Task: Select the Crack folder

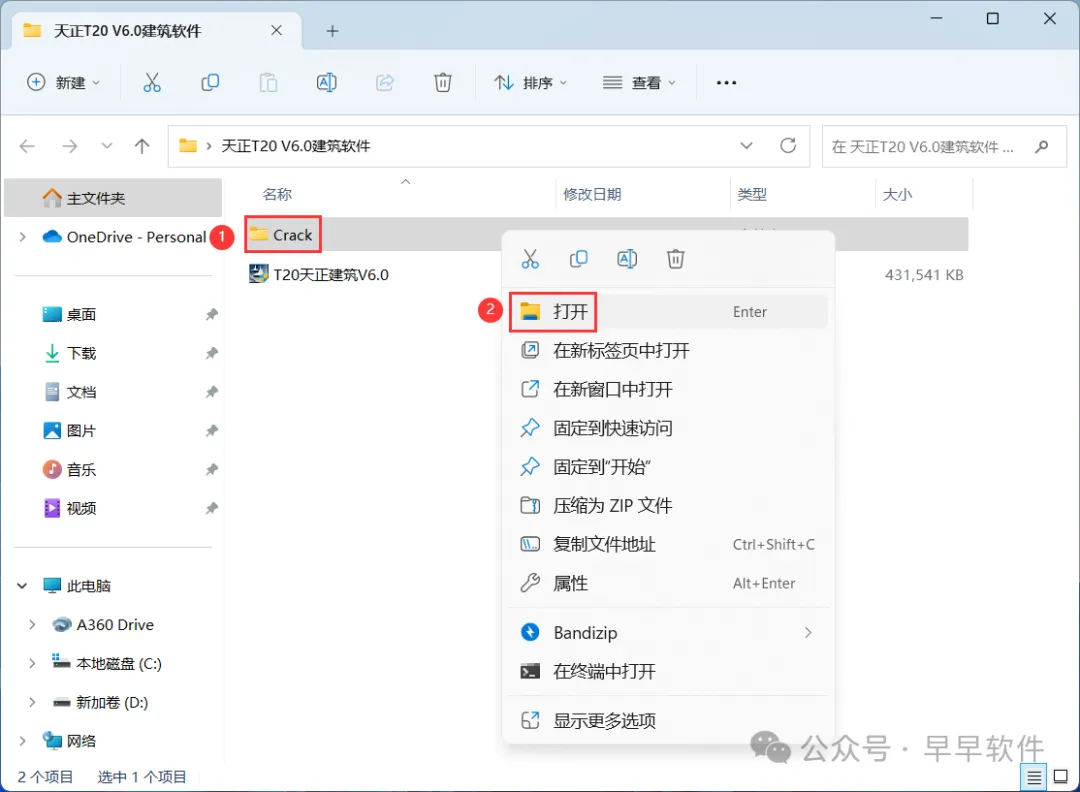Action: [x=282, y=235]
